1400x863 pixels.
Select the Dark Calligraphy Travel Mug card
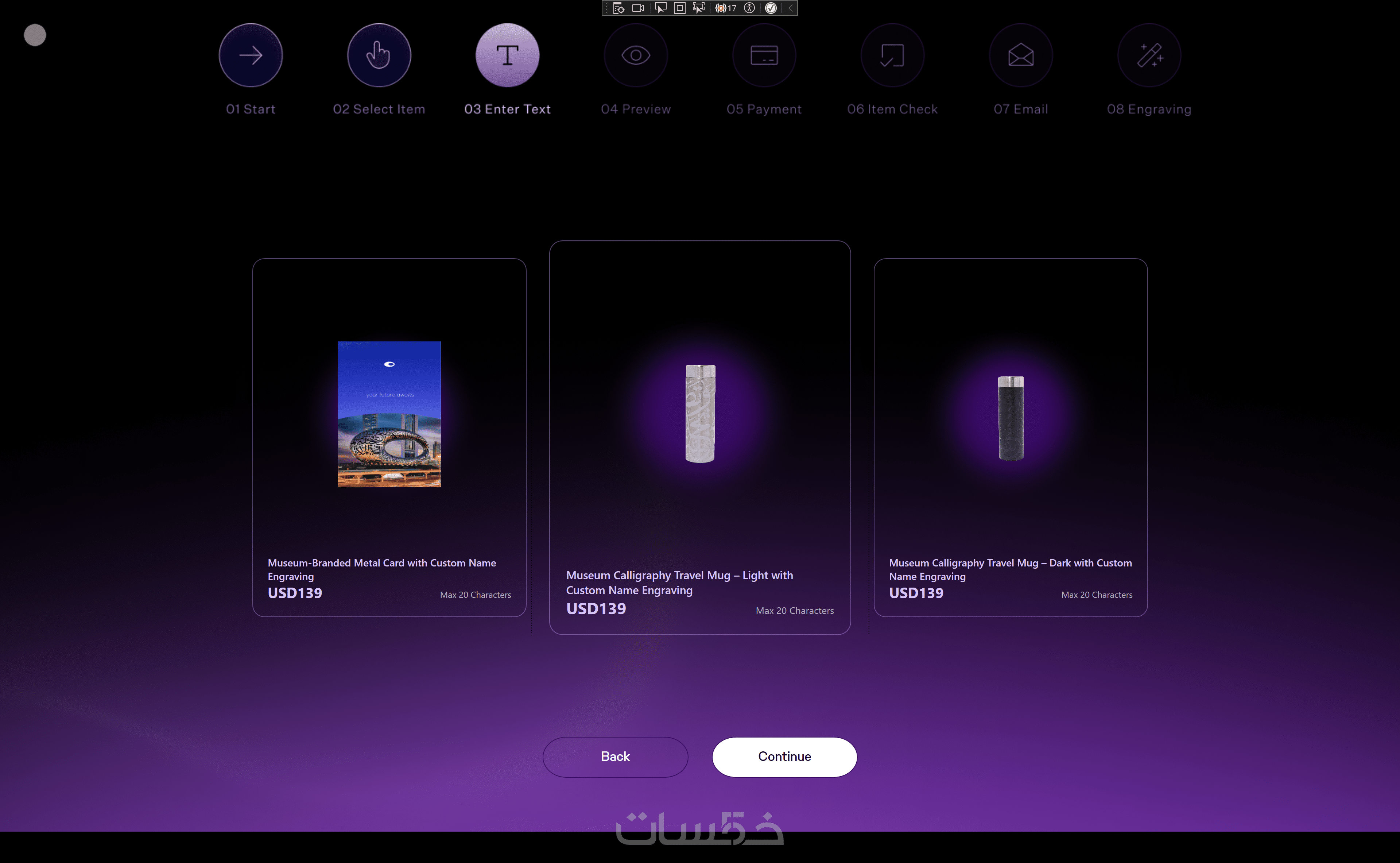[1011, 437]
